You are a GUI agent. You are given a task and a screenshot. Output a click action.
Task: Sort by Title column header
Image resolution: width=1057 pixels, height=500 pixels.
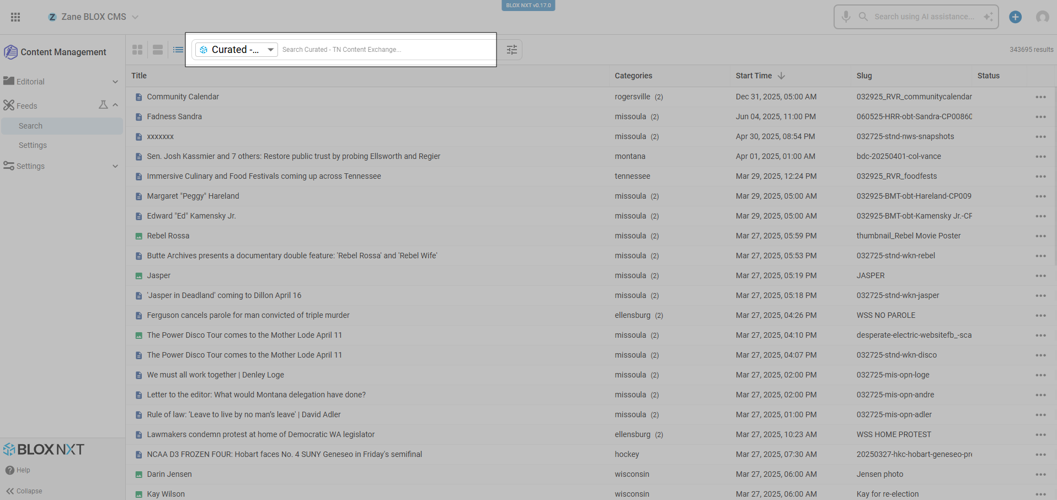(139, 75)
